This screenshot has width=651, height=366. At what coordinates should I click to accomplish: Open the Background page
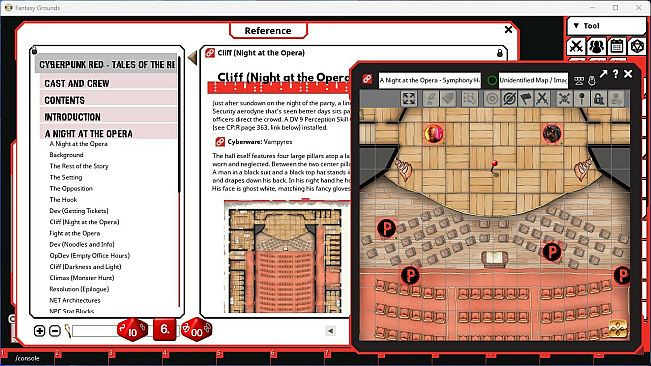(66, 155)
